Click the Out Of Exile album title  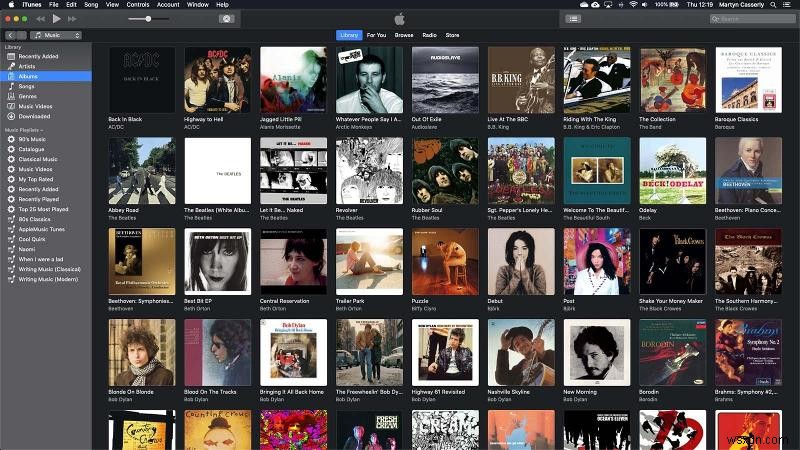[x=427, y=119]
